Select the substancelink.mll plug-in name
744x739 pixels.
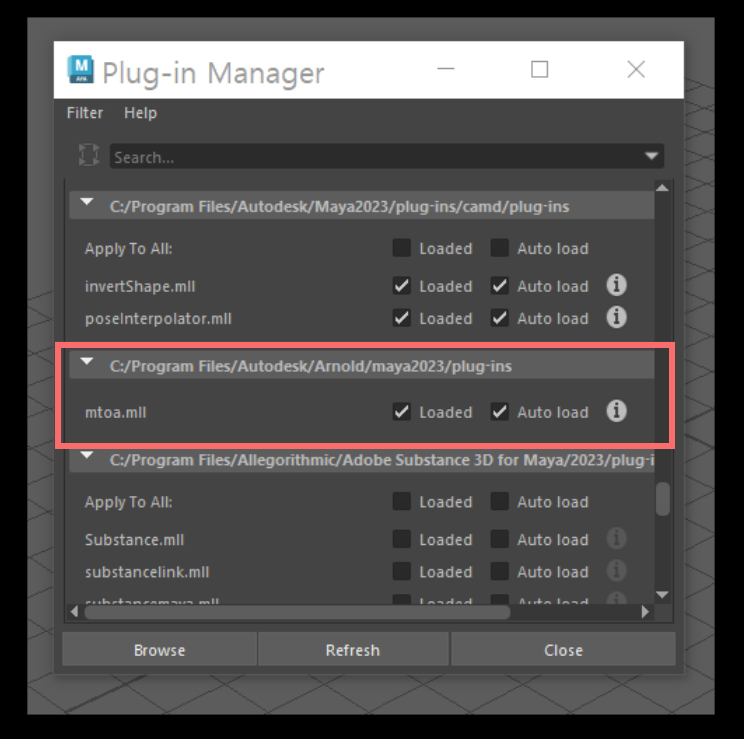coord(147,572)
